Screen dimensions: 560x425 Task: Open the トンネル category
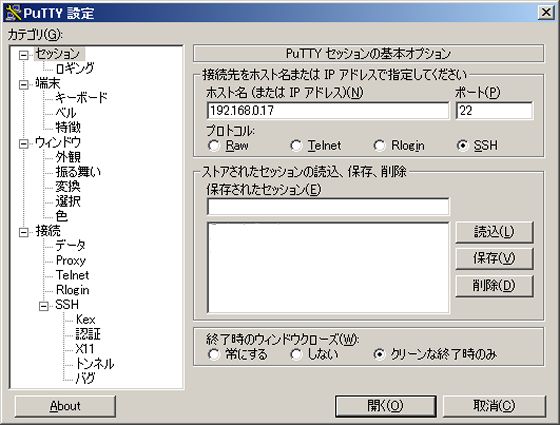tap(94, 364)
